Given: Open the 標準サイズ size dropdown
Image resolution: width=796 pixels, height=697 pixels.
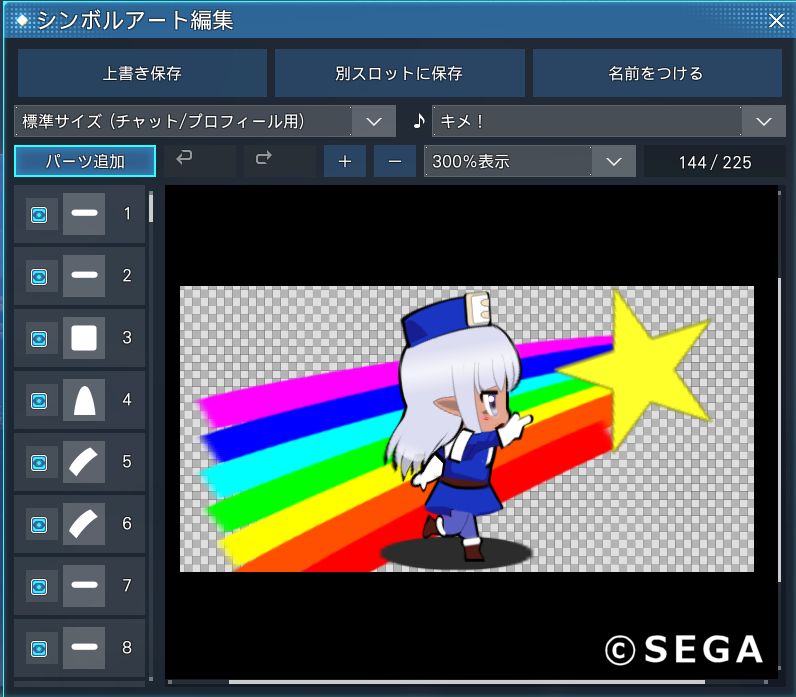Looking at the screenshot, I should (x=205, y=121).
